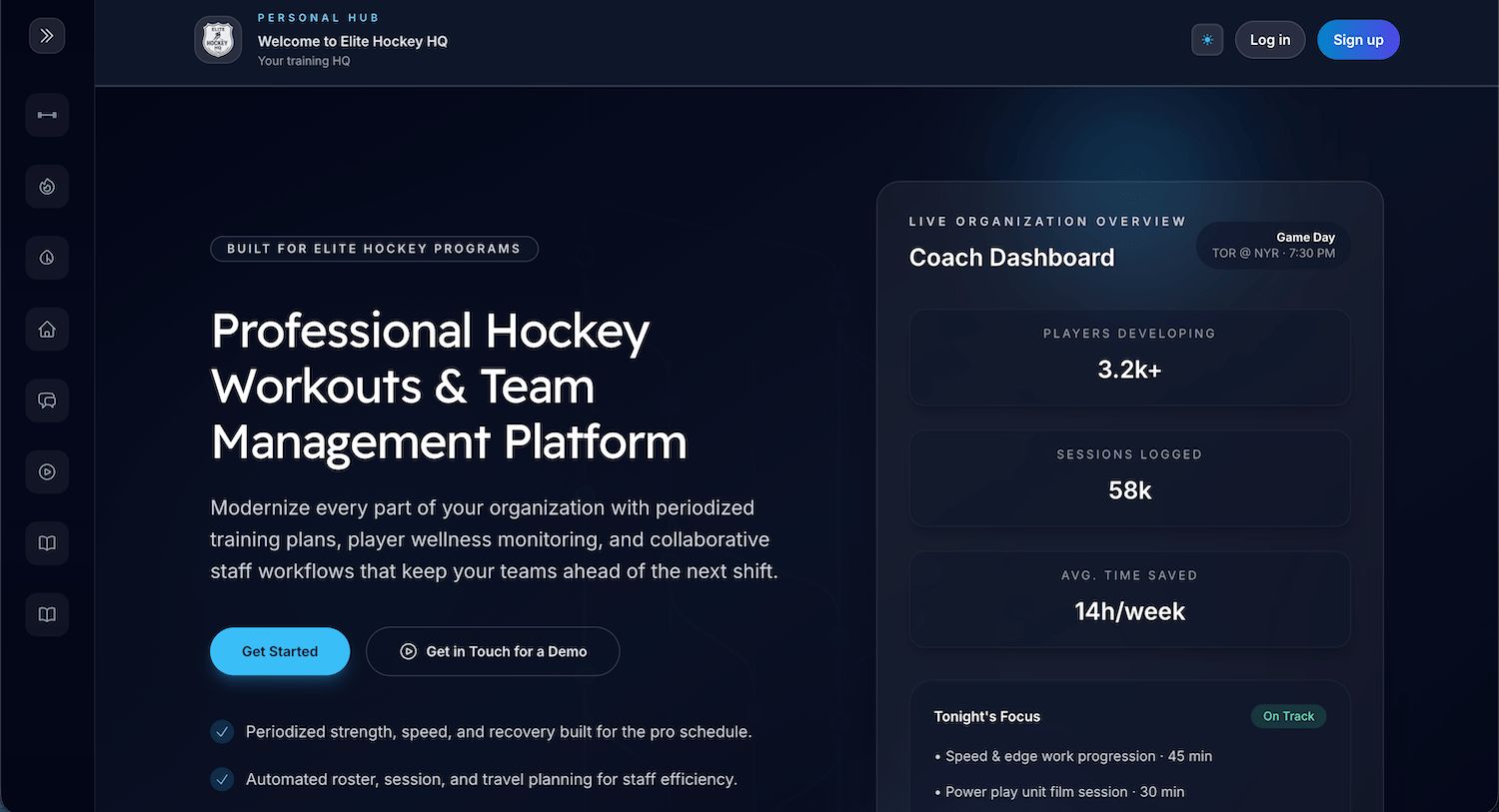Click the Get Started button
Image resolution: width=1499 pixels, height=812 pixels.
click(x=280, y=651)
